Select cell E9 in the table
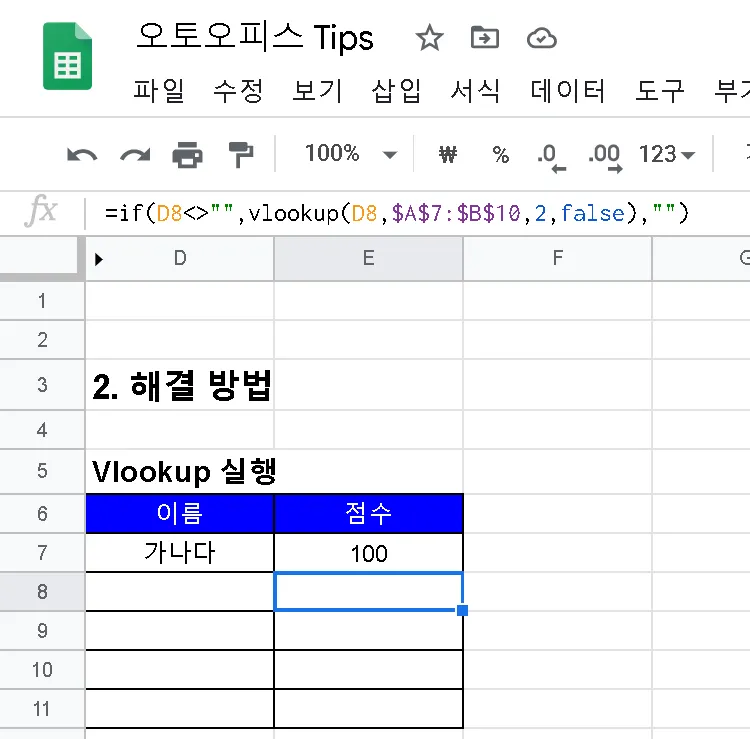750x739 pixels. [368, 631]
